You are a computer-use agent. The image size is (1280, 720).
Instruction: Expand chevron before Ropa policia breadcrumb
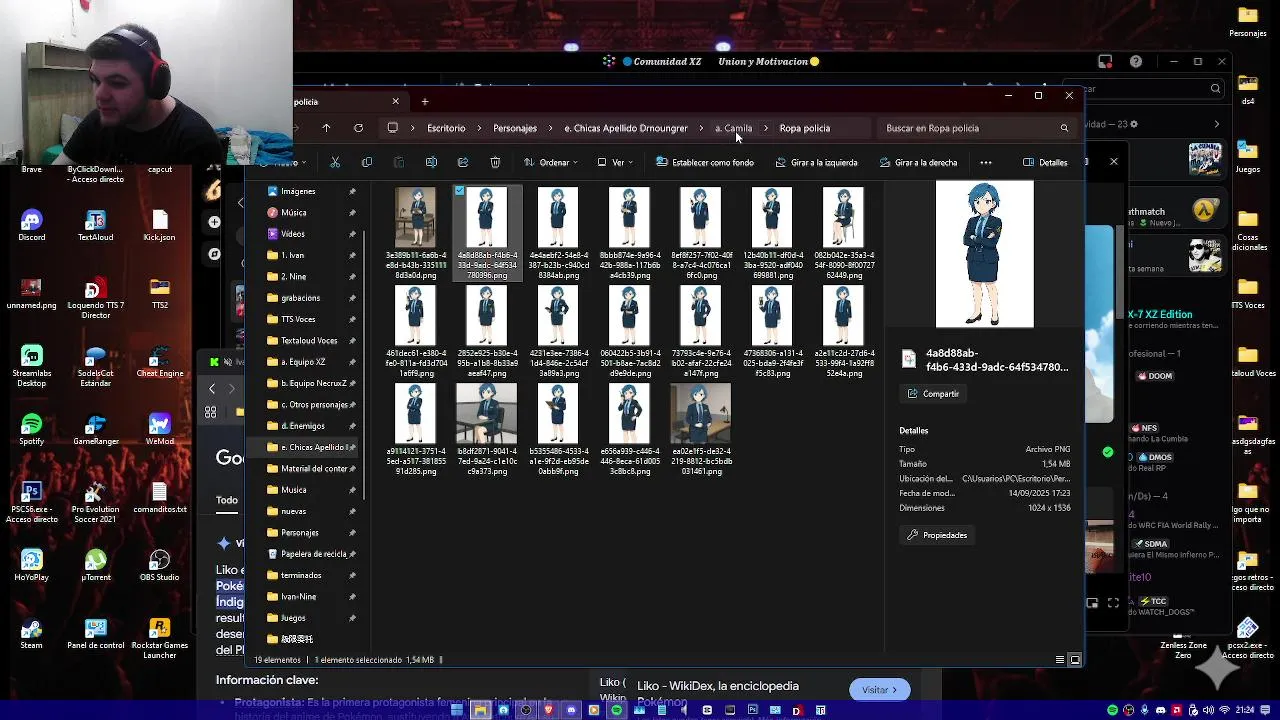(x=766, y=128)
